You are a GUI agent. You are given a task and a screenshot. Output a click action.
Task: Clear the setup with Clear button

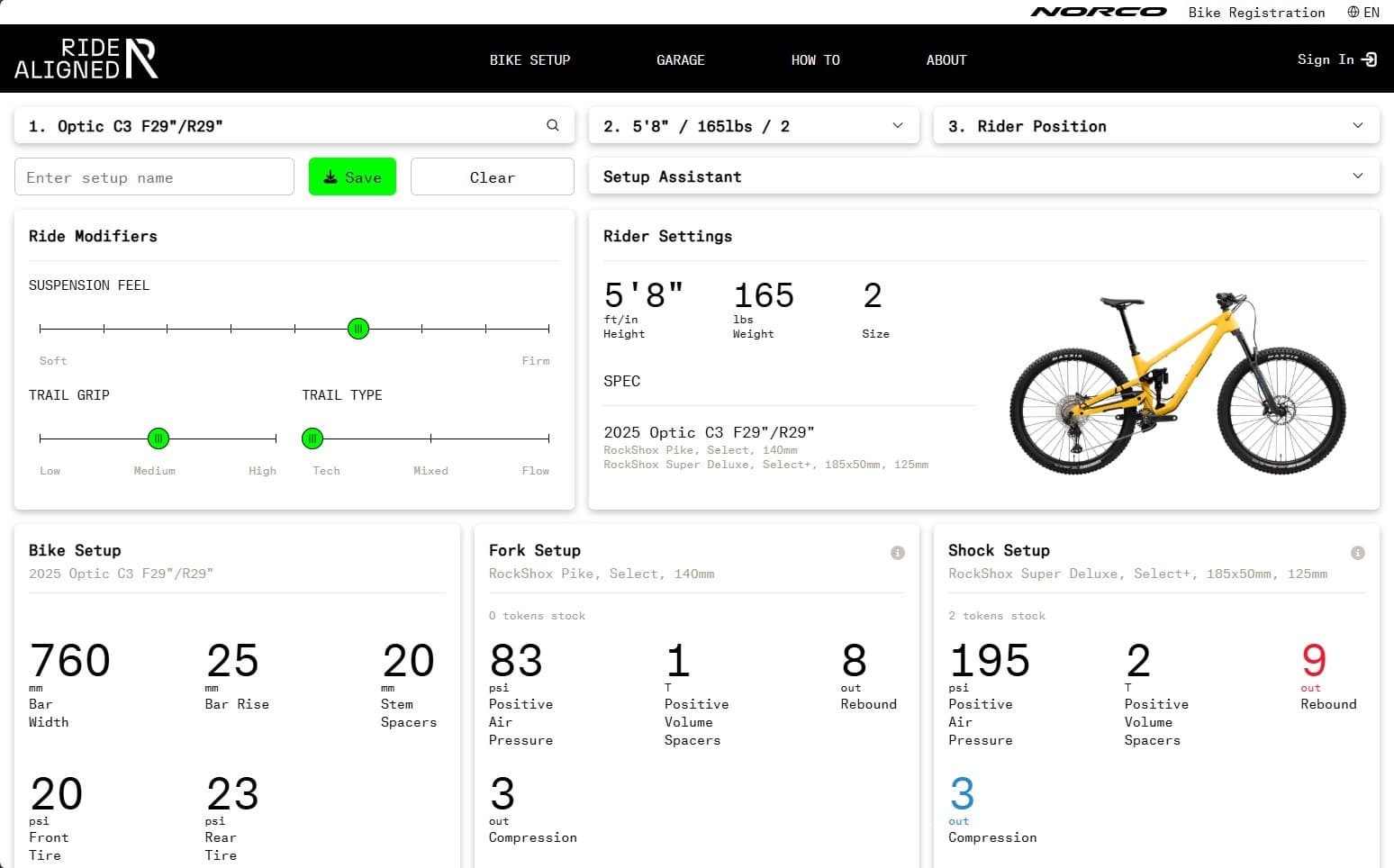click(x=493, y=176)
